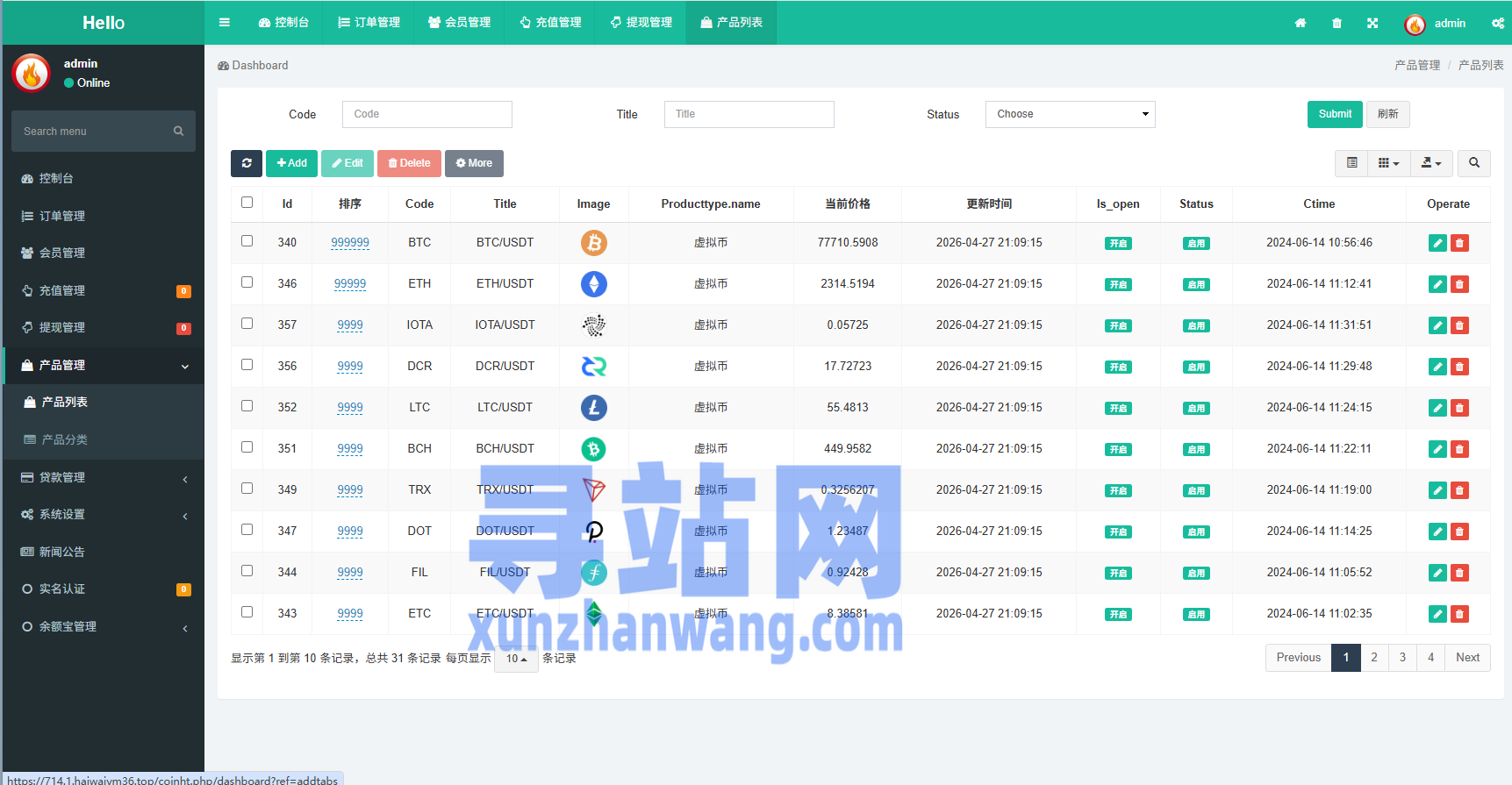Click the 999999 sort link for BTC
Image resolution: width=1512 pixels, height=785 pixels.
point(350,243)
